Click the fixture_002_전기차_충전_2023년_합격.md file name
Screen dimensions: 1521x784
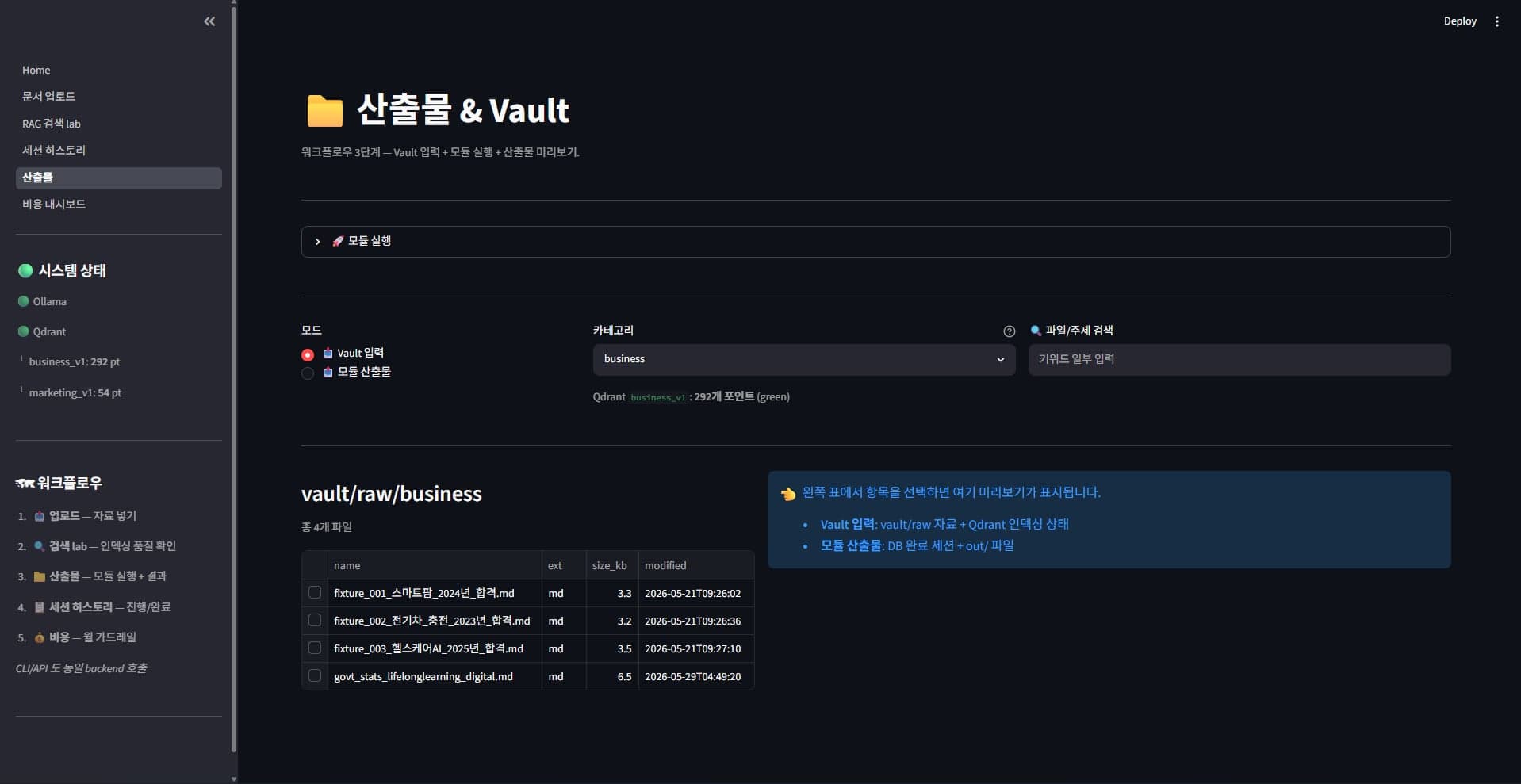tap(432, 621)
